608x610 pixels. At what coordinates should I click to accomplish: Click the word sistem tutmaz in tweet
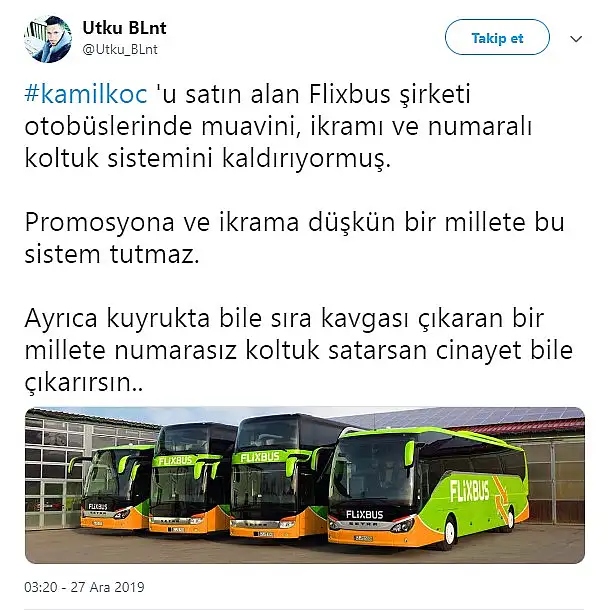coord(112,254)
